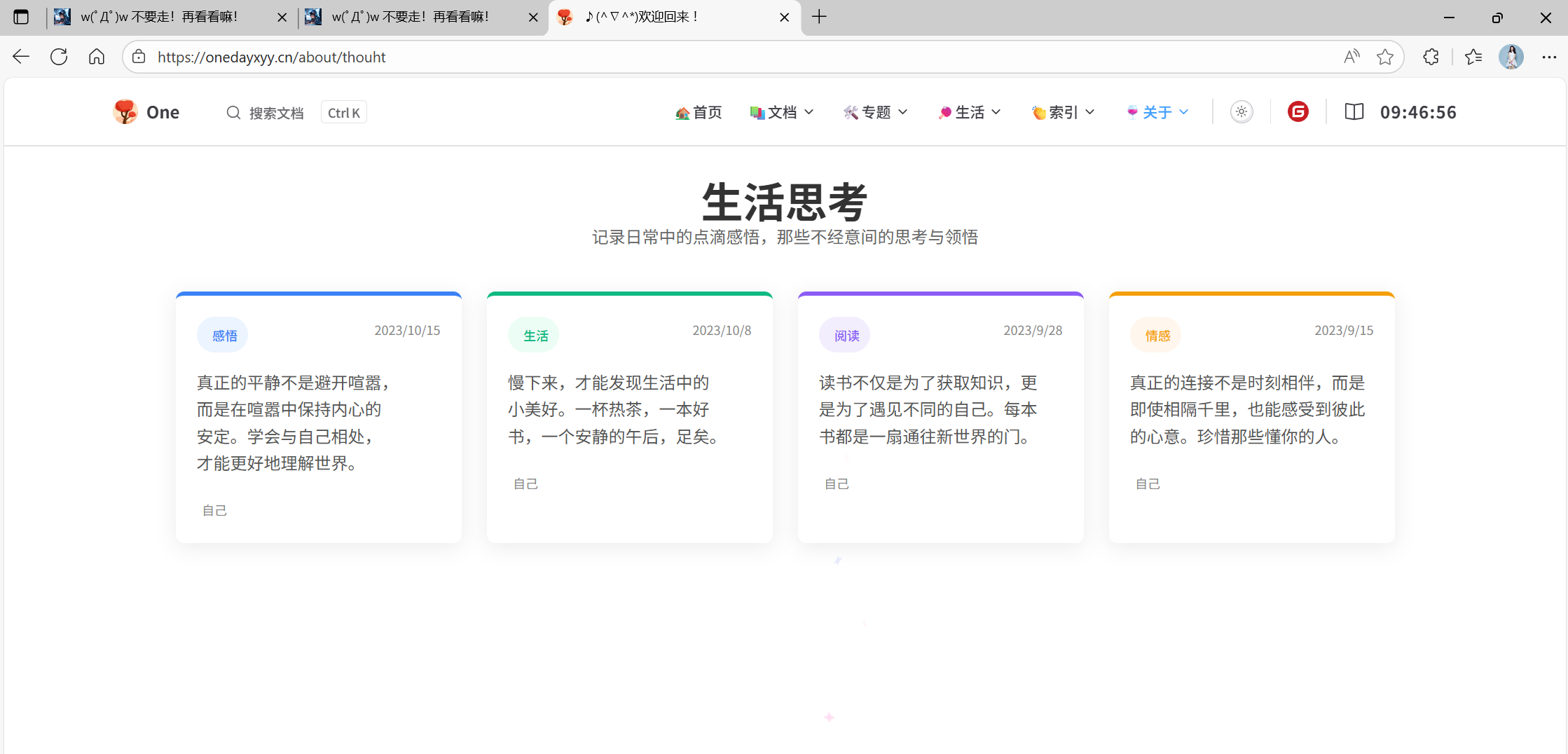Open the user profile avatar
Viewport: 1568px width, 754px height.
pyautogui.click(x=1511, y=57)
